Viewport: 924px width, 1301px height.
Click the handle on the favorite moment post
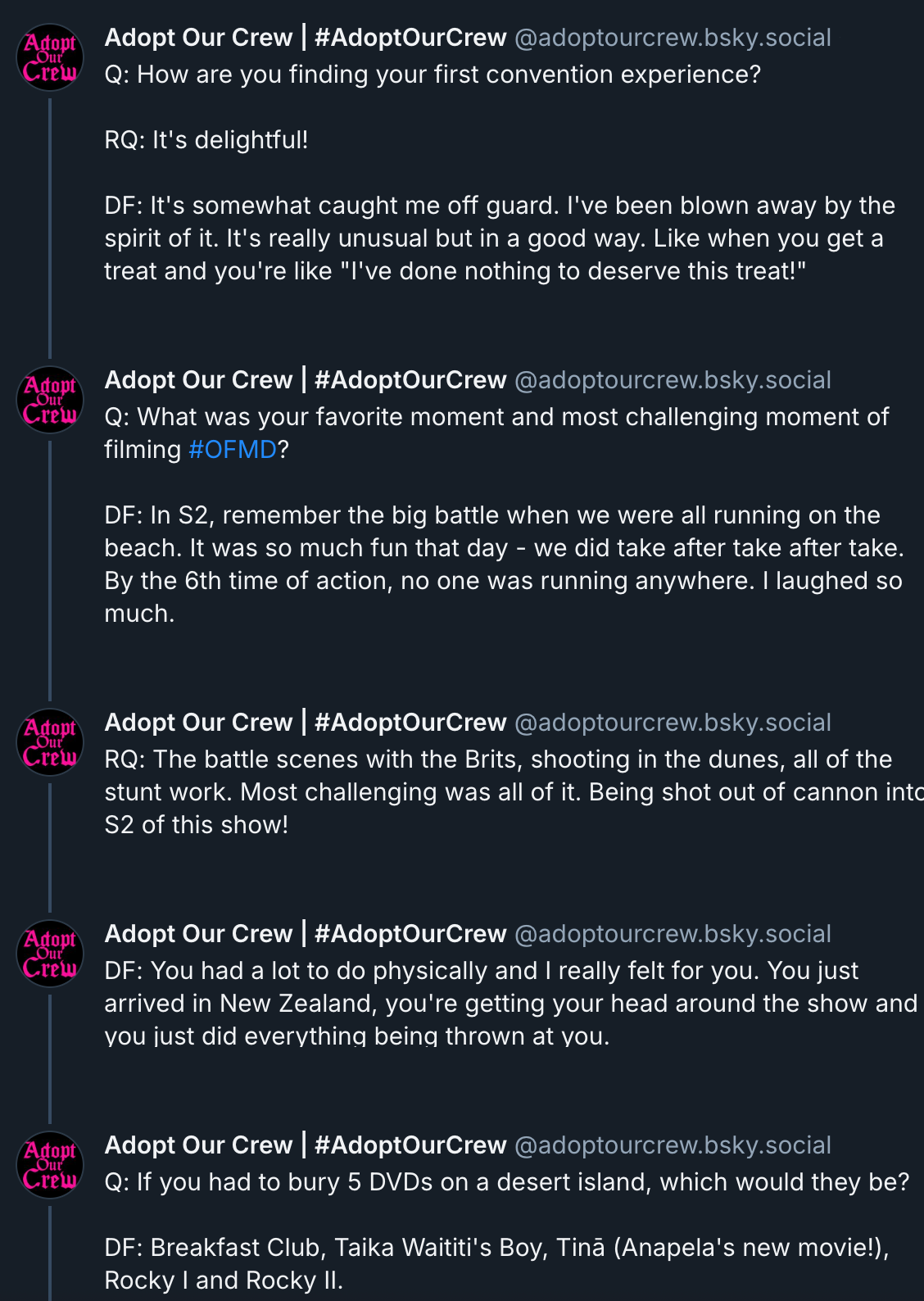[672, 380]
